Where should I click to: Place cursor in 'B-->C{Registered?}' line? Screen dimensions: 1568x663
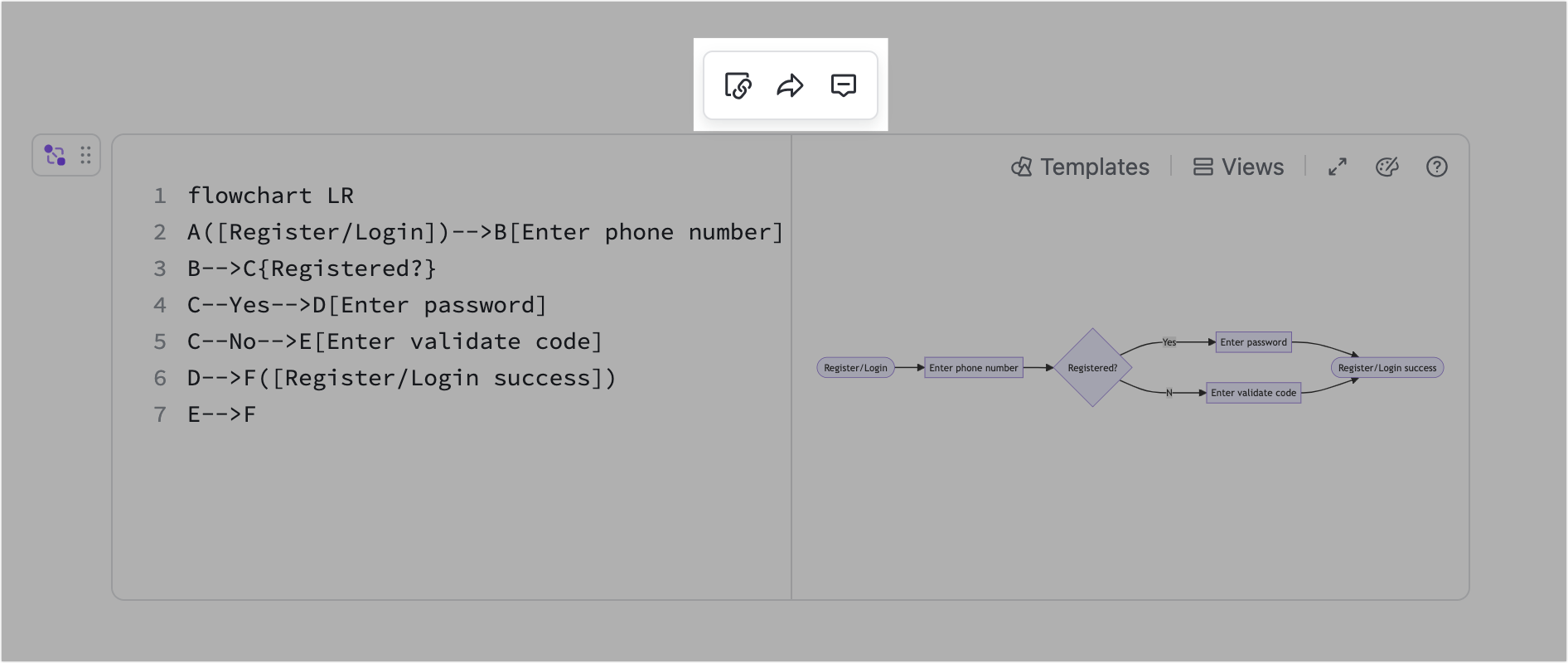click(312, 269)
